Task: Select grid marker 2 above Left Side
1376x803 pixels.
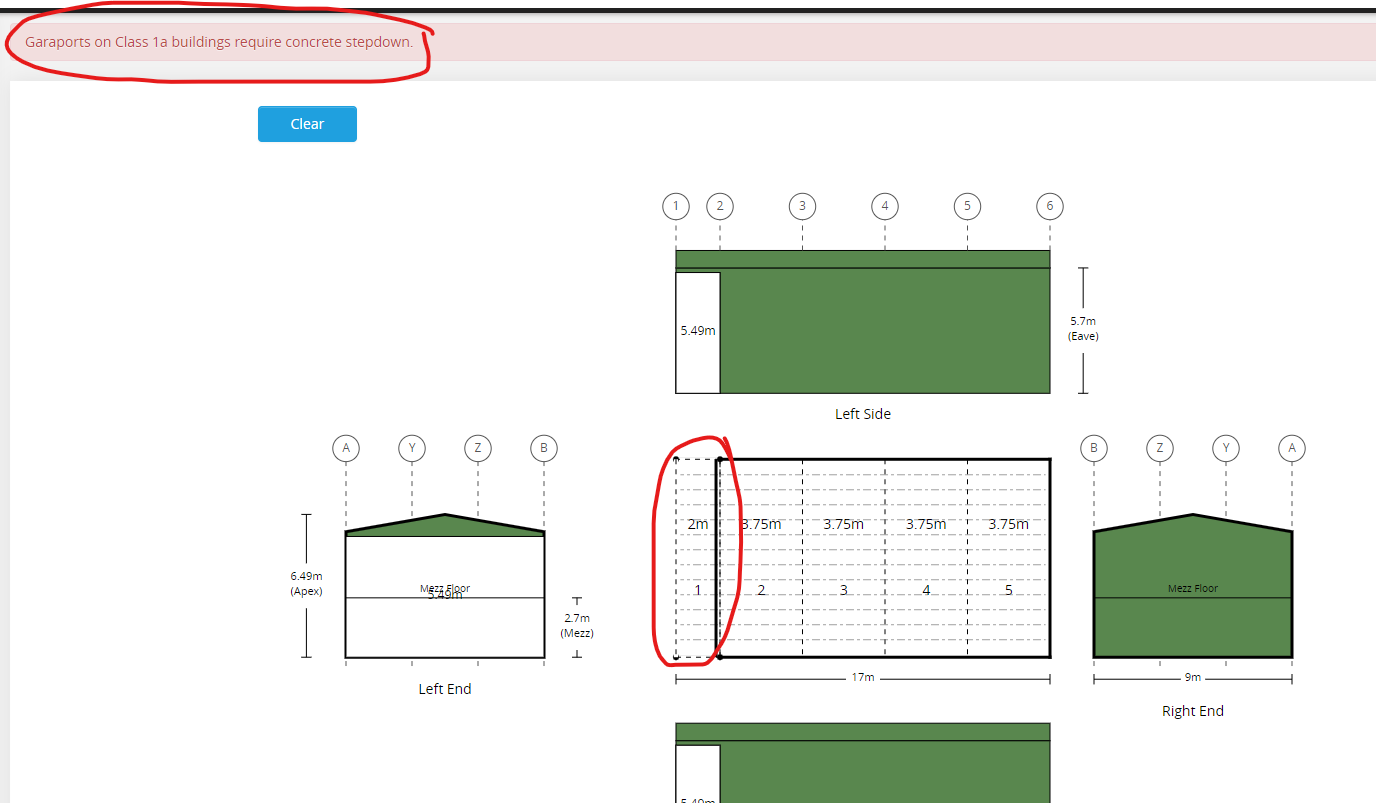Action: pyautogui.click(x=720, y=207)
